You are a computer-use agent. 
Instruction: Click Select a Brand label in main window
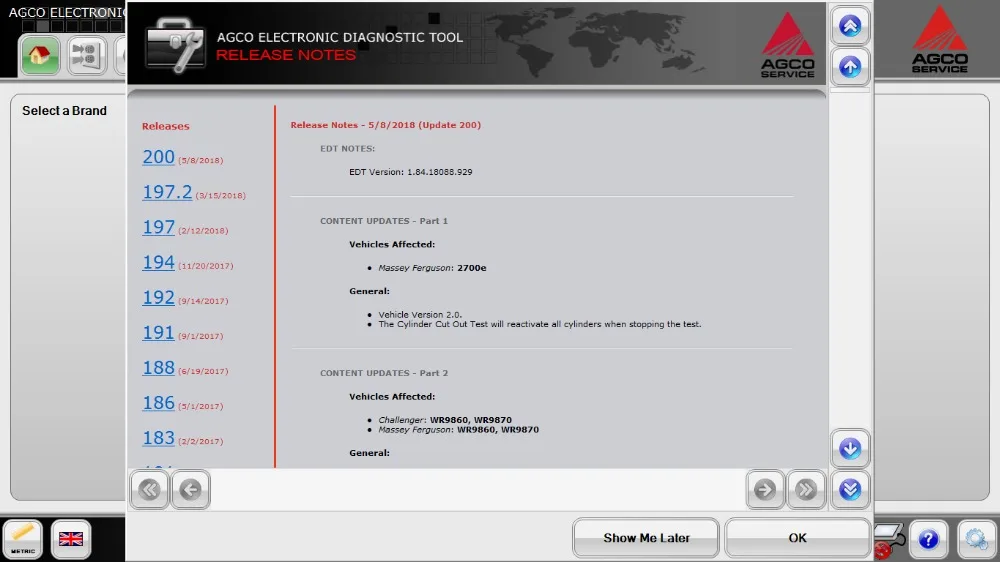coord(64,110)
